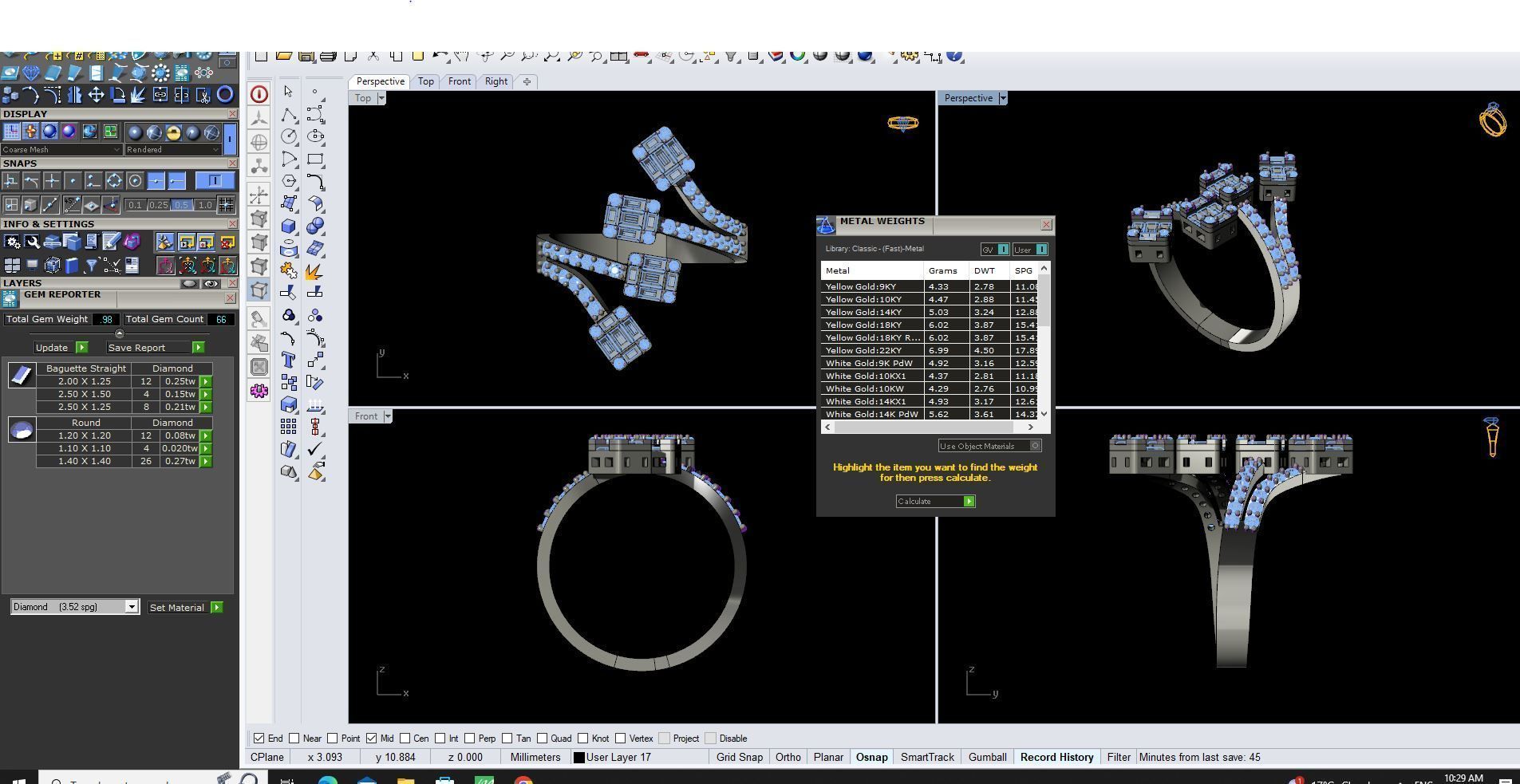Open Options gear icon in Info & Settings
Image resolution: width=1520 pixels, height=784 pixels.
pyautogui.click(x=13, y=242)
